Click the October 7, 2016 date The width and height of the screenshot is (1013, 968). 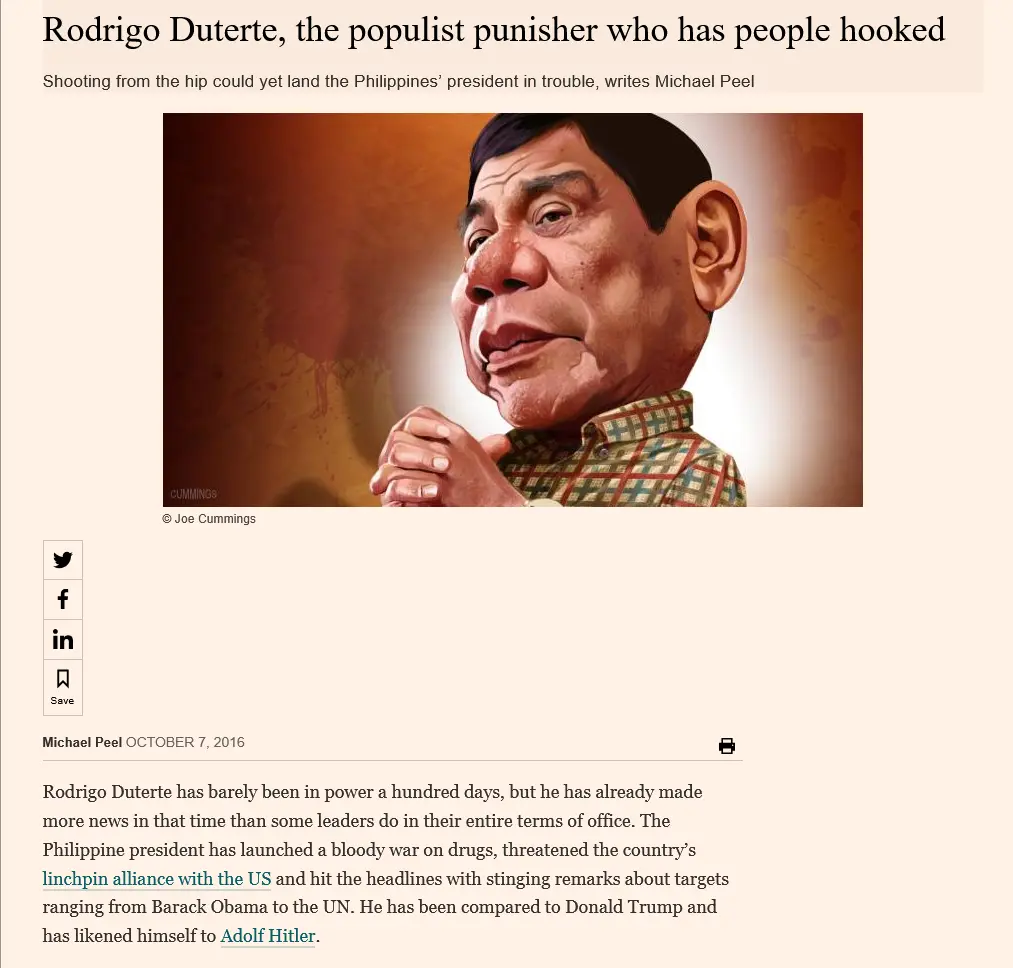pyautogui.click(x=185, y=742)
